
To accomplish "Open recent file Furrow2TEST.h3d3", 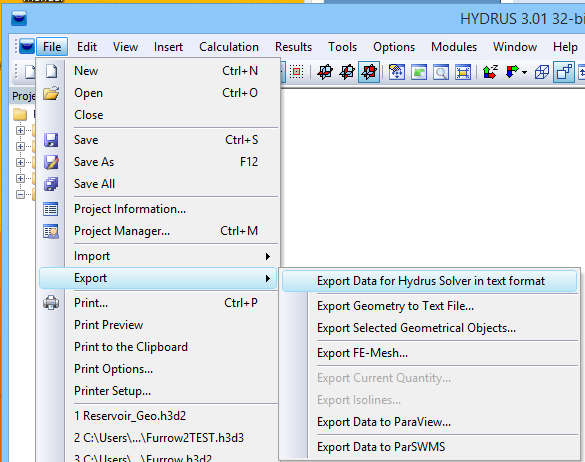I will (x=159, y=438).
